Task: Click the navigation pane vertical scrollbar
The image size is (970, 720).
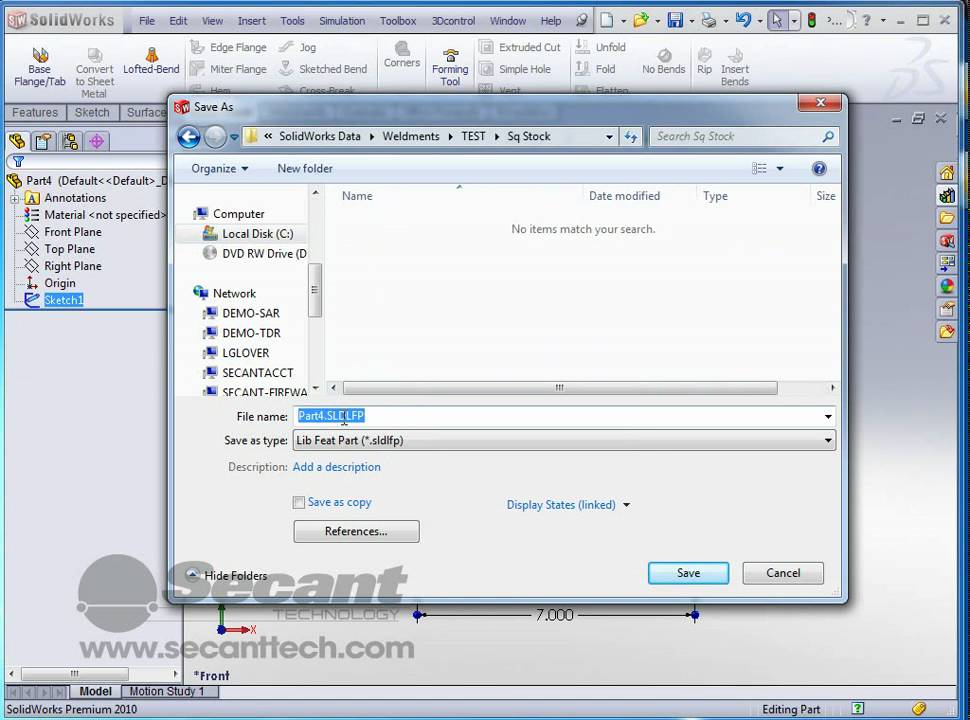Action: [315, 289]
